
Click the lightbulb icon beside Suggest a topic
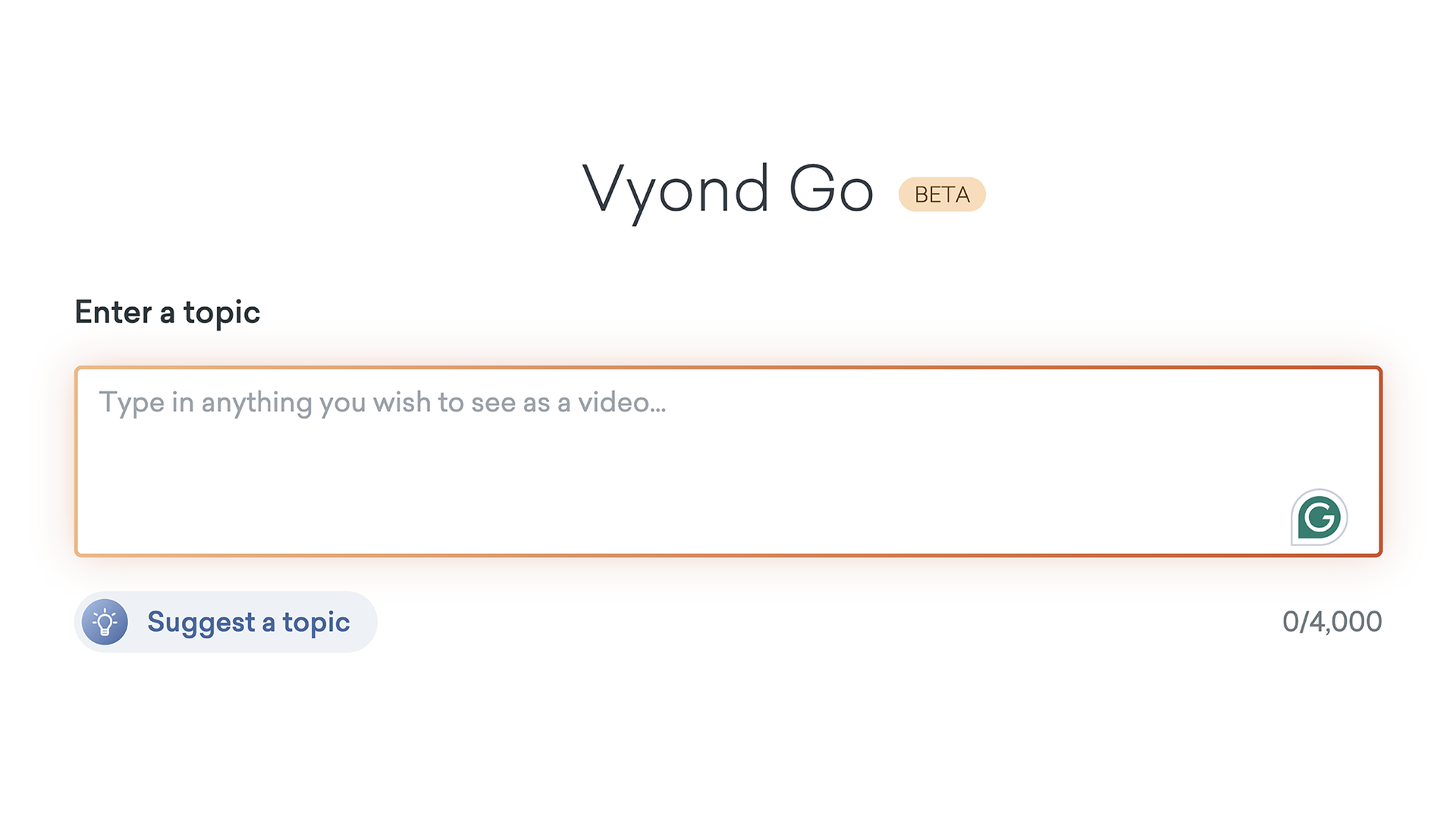(x=105, y=623)
